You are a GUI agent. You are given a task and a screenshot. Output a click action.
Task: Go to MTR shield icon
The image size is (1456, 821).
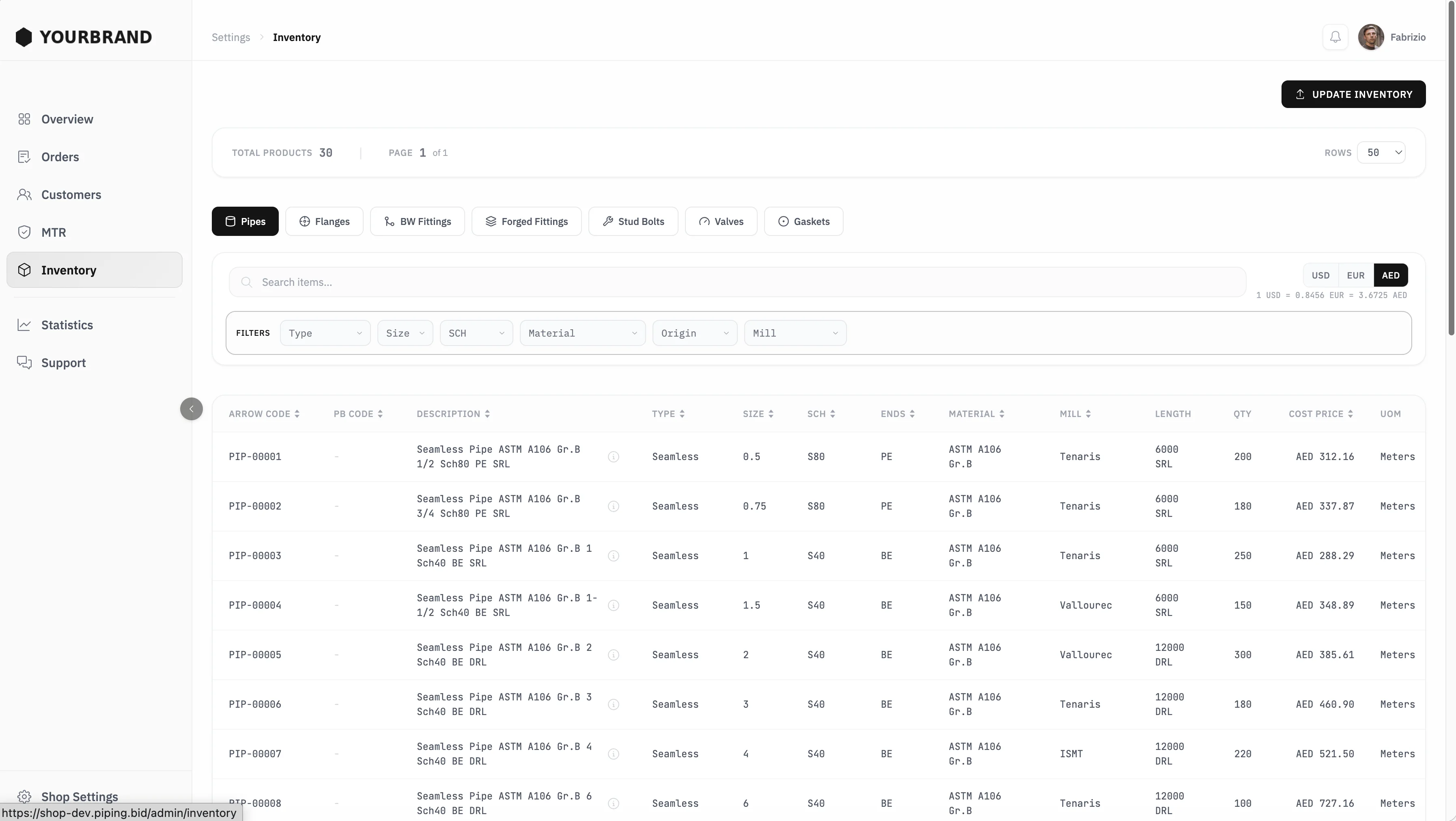coord(24,232)
